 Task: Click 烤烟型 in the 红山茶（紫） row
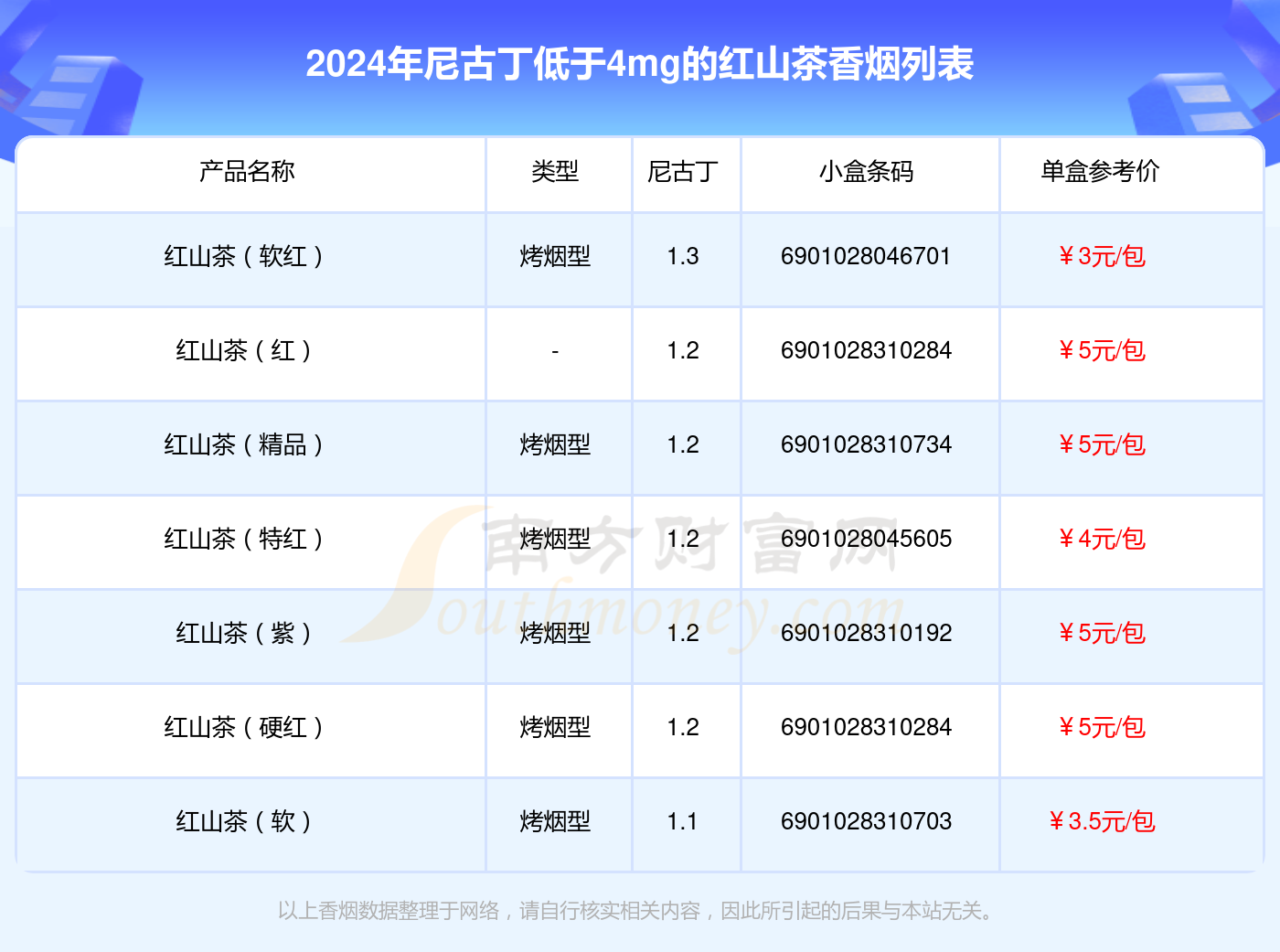click(x=555, y=633)
